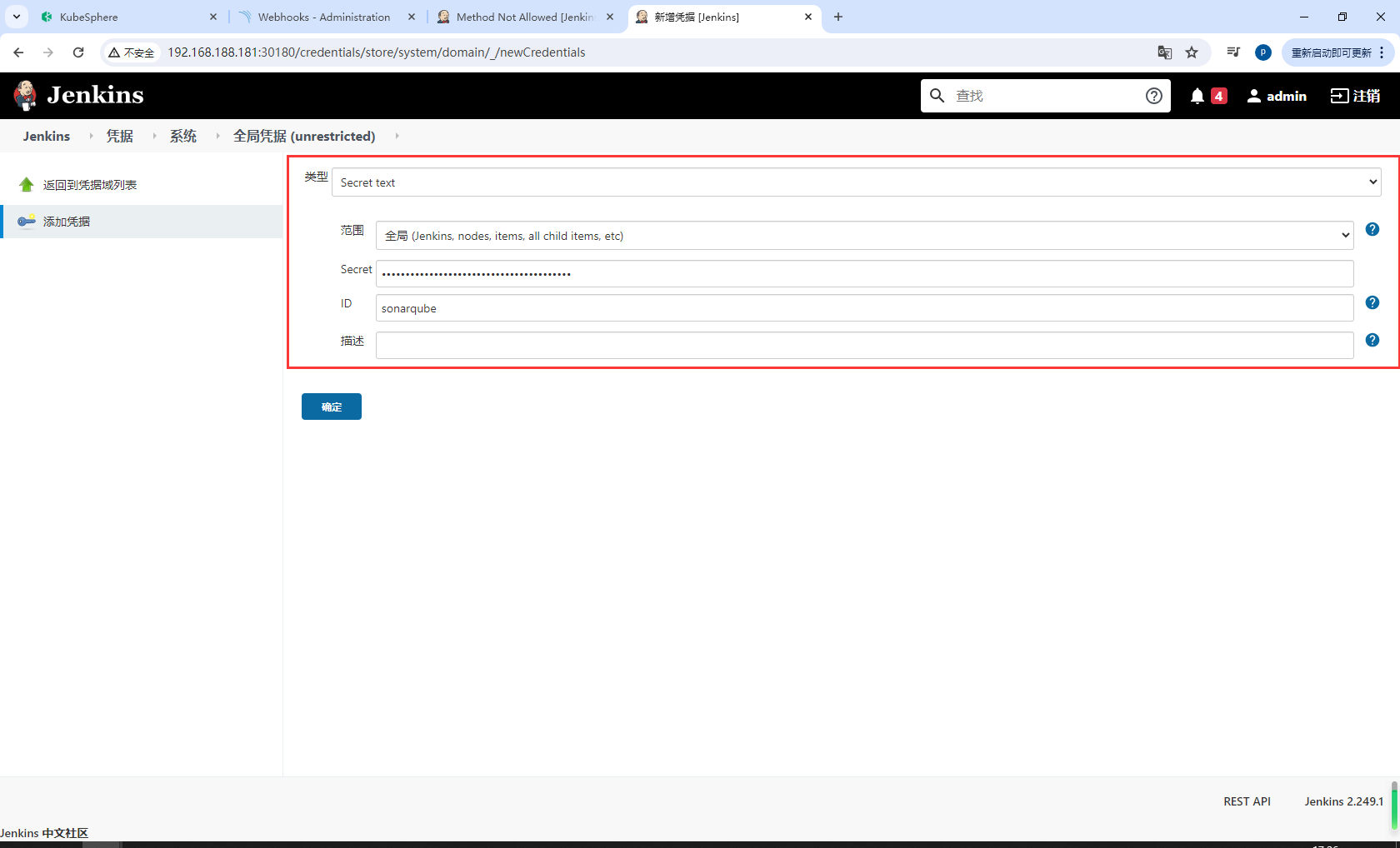Click the Jenkins butler logo icon

pos(25,96)
